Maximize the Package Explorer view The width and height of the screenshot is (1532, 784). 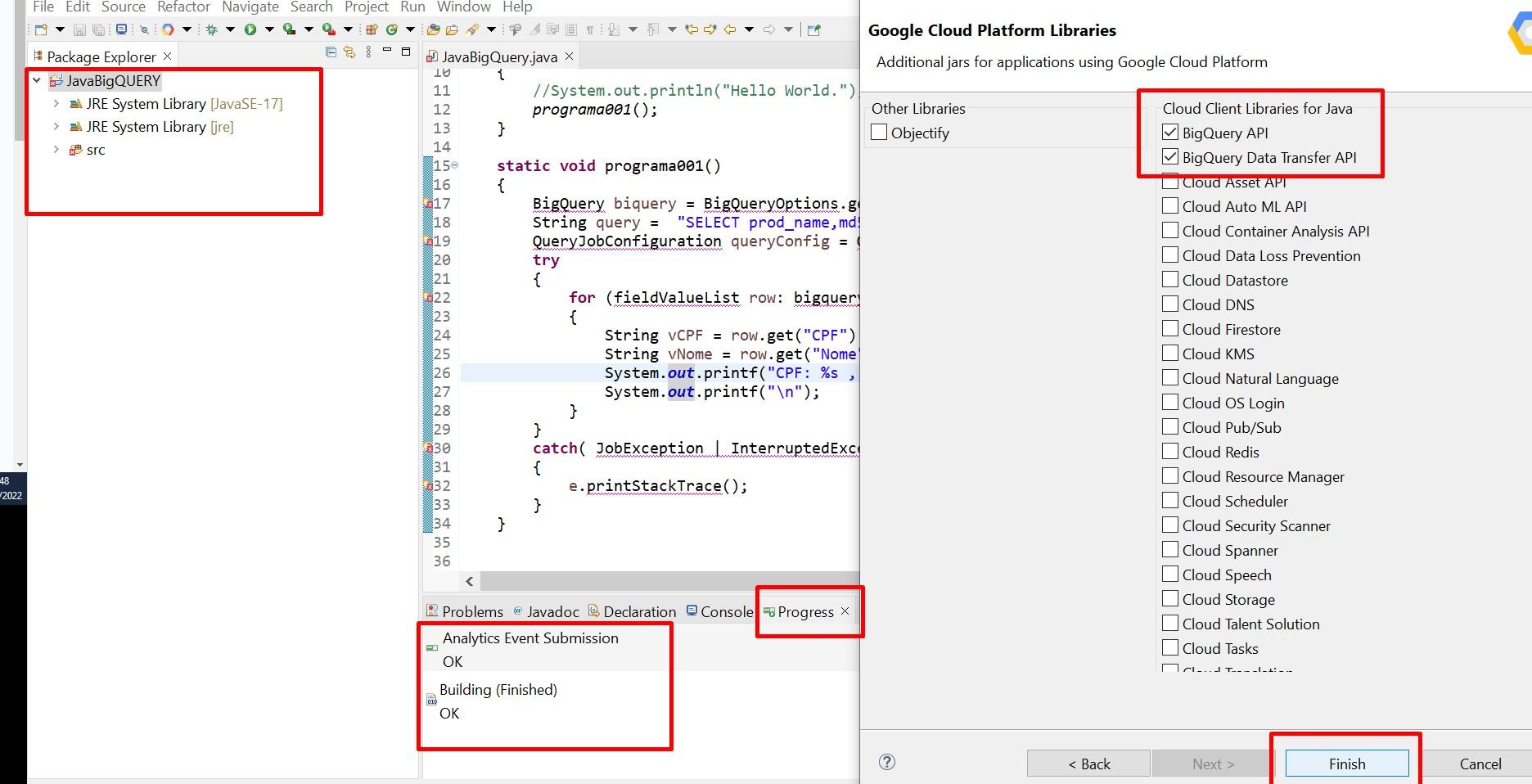(405, 52)
